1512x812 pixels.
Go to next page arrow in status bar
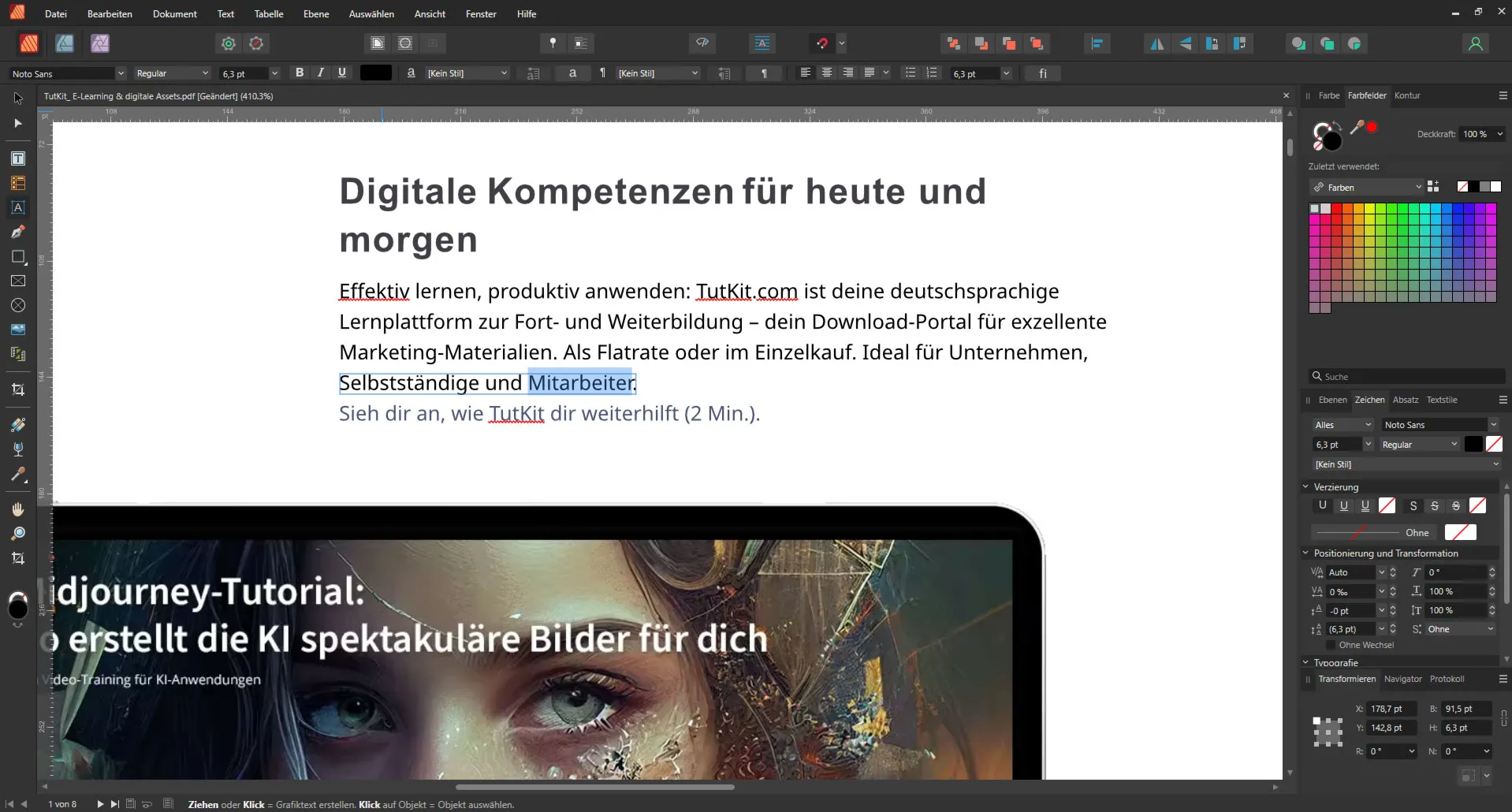(100, 804)
